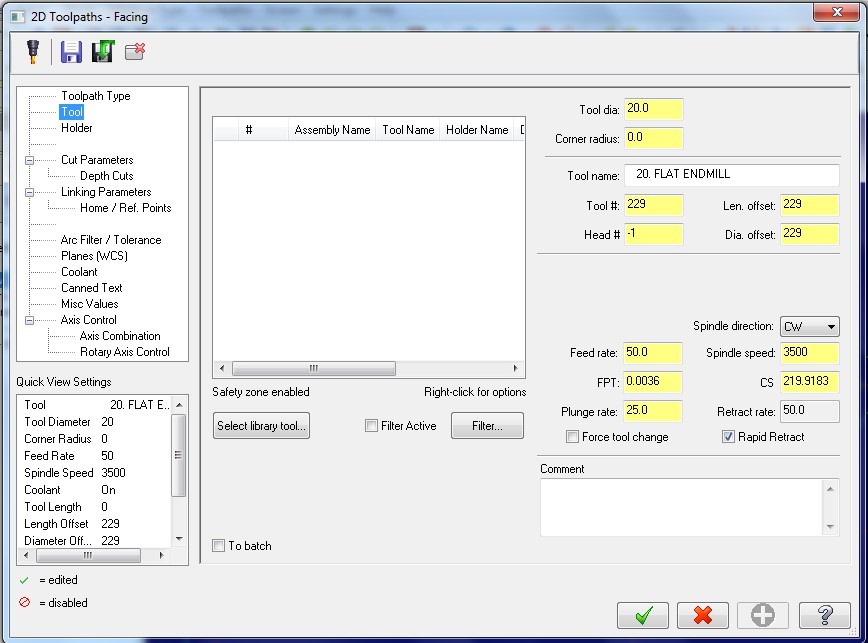Select Toolpath Type in the tree

pyautogui.click(x=96, y=96)
